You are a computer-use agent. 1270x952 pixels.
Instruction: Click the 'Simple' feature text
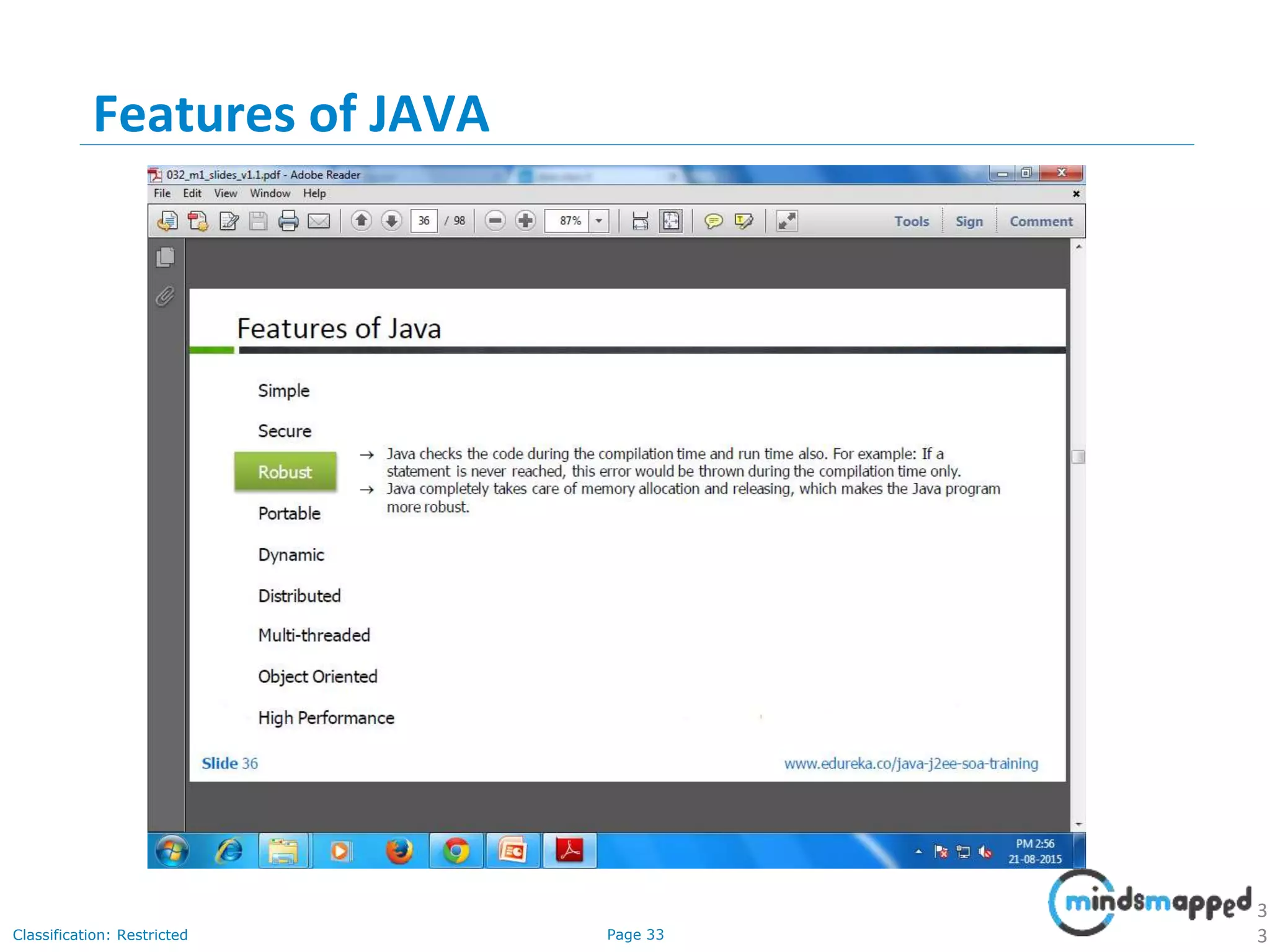(x=284, y=391)
